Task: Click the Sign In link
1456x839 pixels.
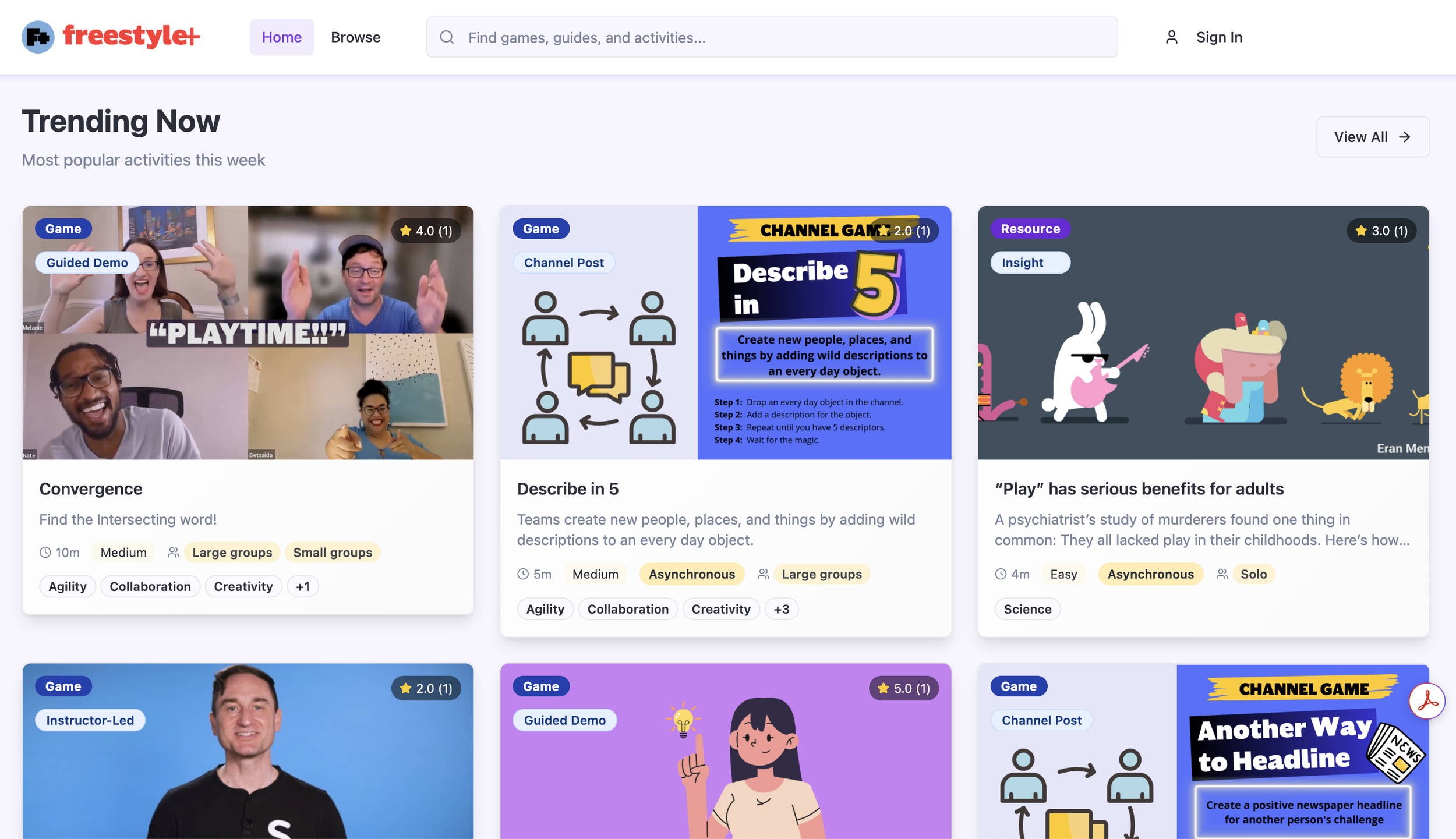Action: point(1219,37)
